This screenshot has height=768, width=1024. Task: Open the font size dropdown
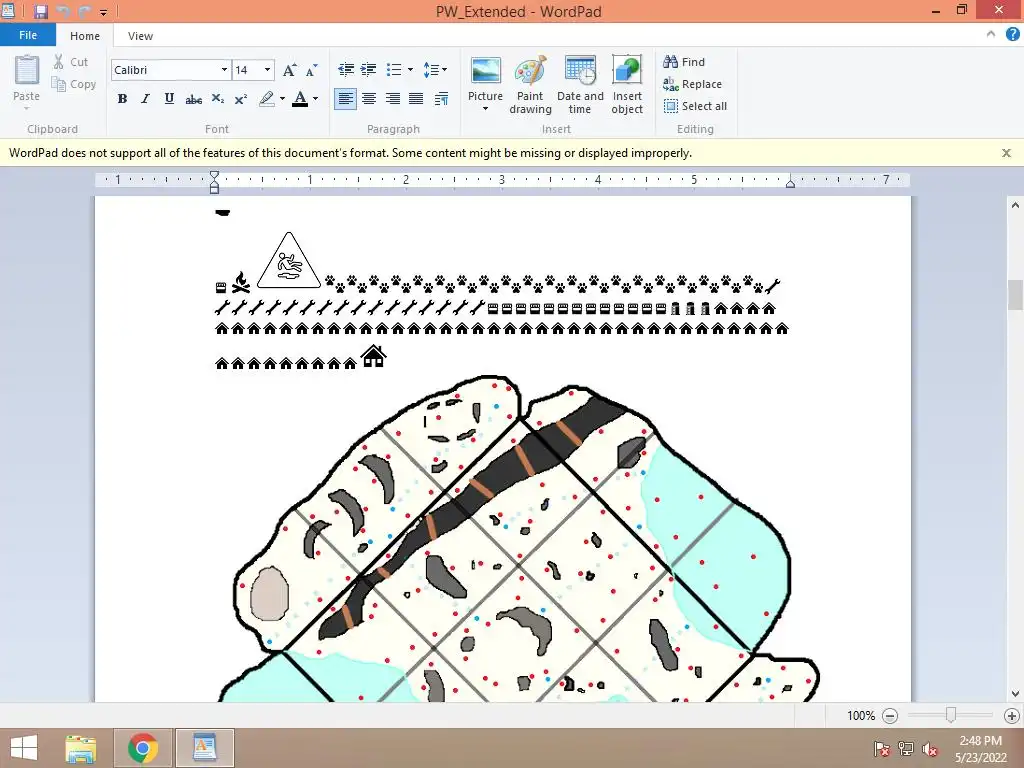[x=267, y=70]
